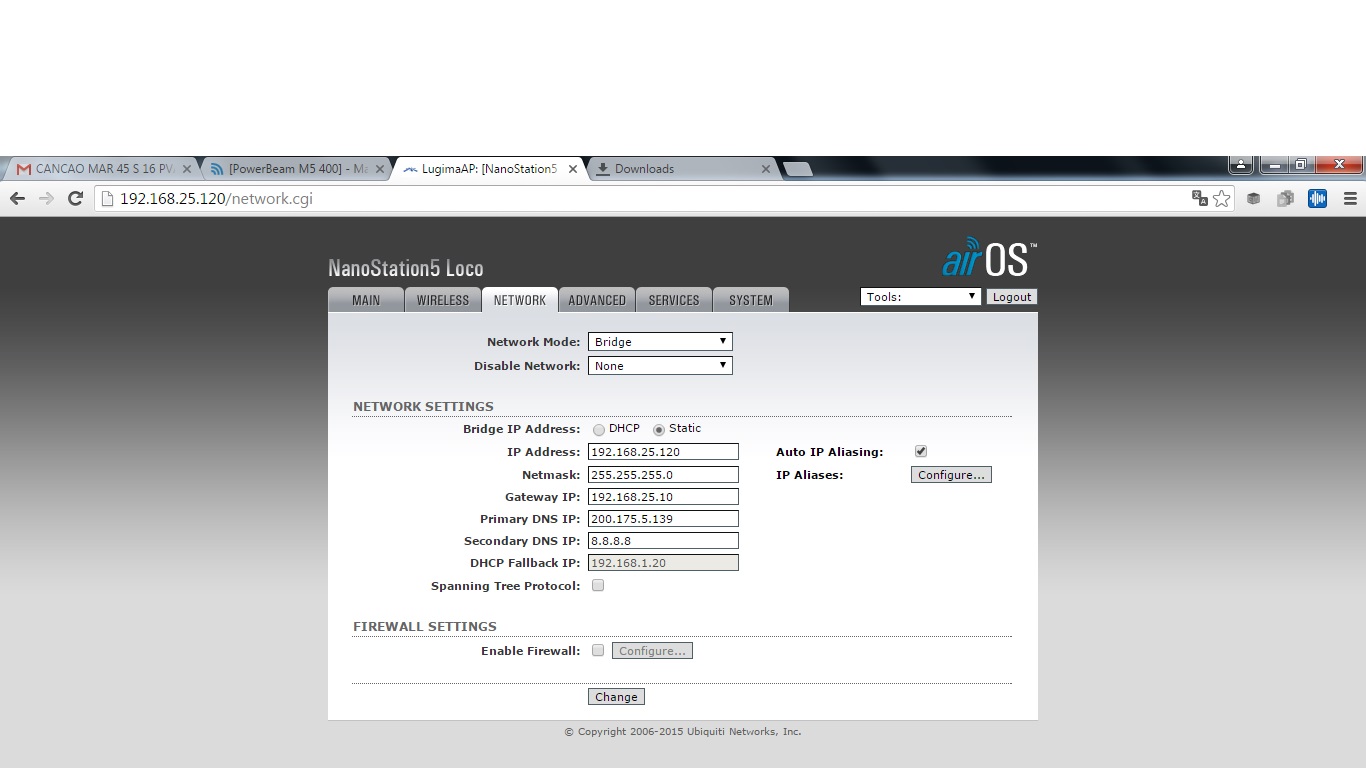Click the NanoStation5 Loco title text
The width and height of the screenshot is (1366, 768).
(x=406, y=268)
